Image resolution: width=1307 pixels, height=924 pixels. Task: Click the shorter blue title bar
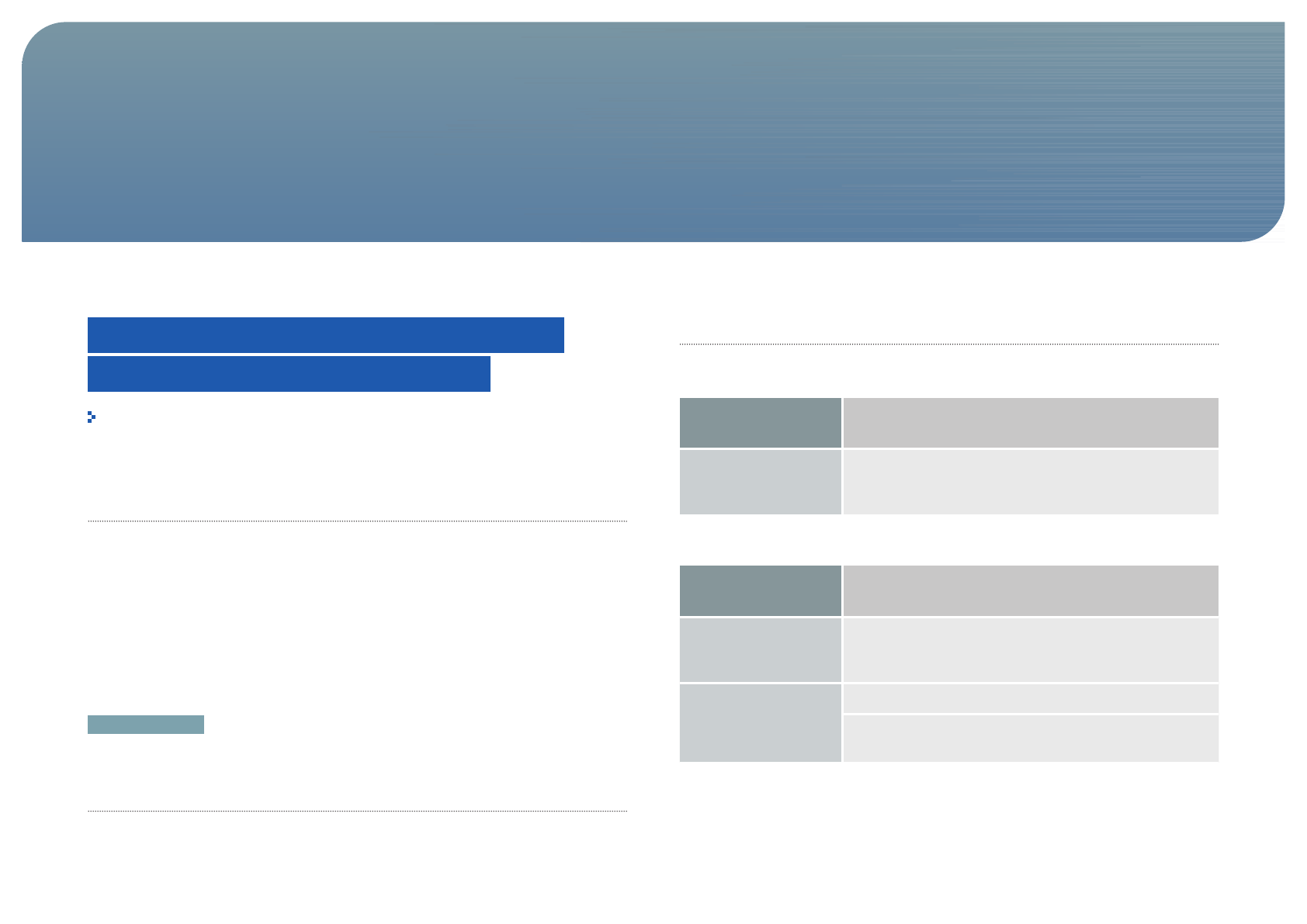point(289,374)
